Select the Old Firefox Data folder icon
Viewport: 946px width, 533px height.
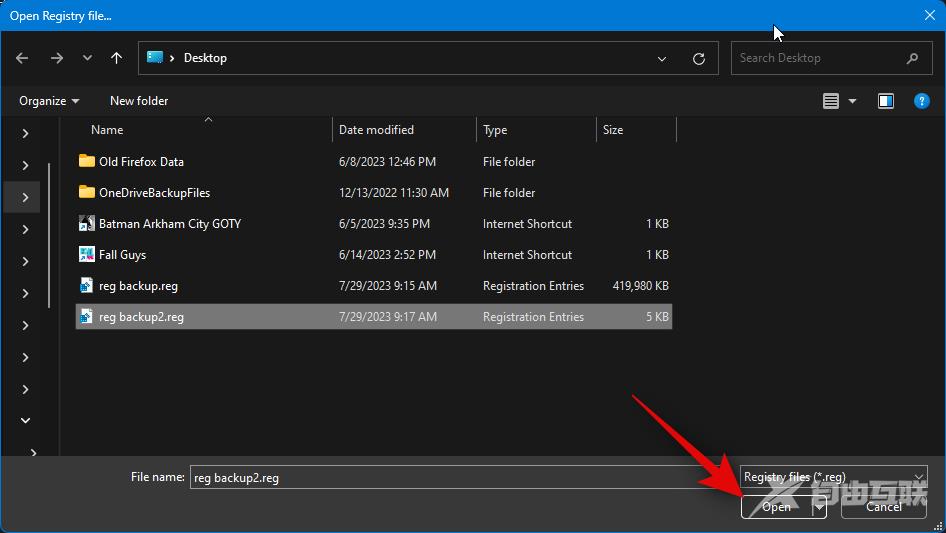(x=87, y=161)
